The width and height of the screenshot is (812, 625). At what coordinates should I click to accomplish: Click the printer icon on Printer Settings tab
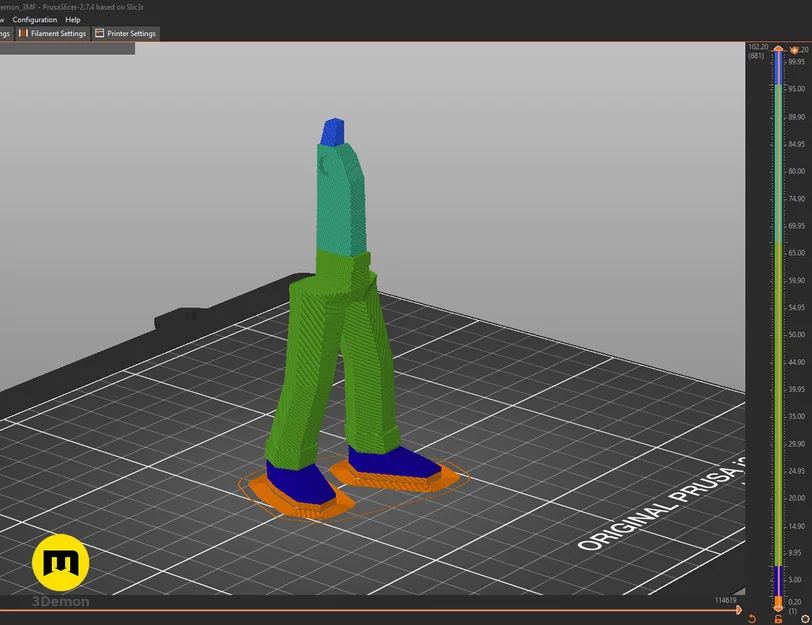tap(100, 33)
